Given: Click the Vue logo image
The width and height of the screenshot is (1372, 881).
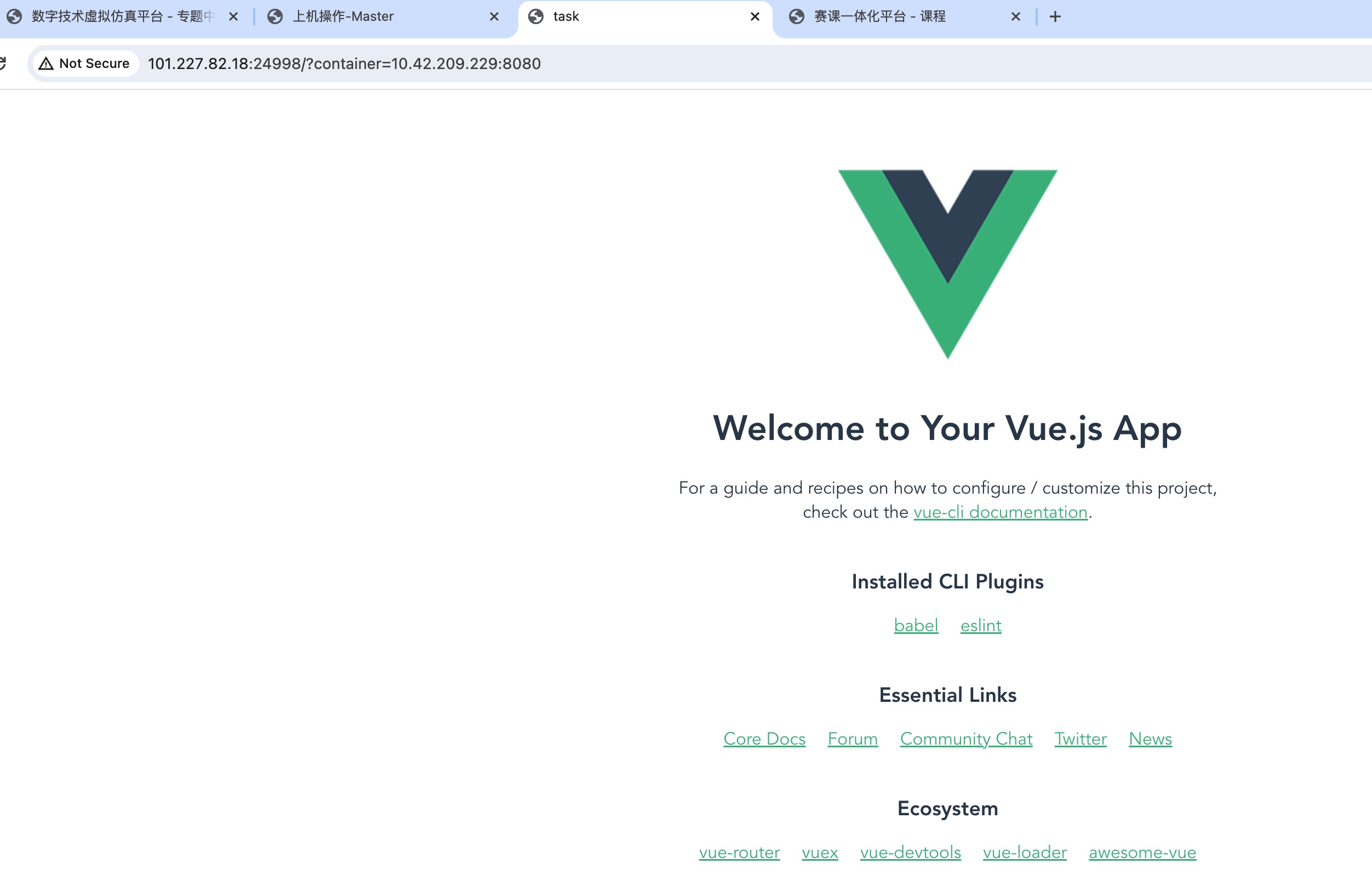Looking at the screenshot, I should [947, 264].
